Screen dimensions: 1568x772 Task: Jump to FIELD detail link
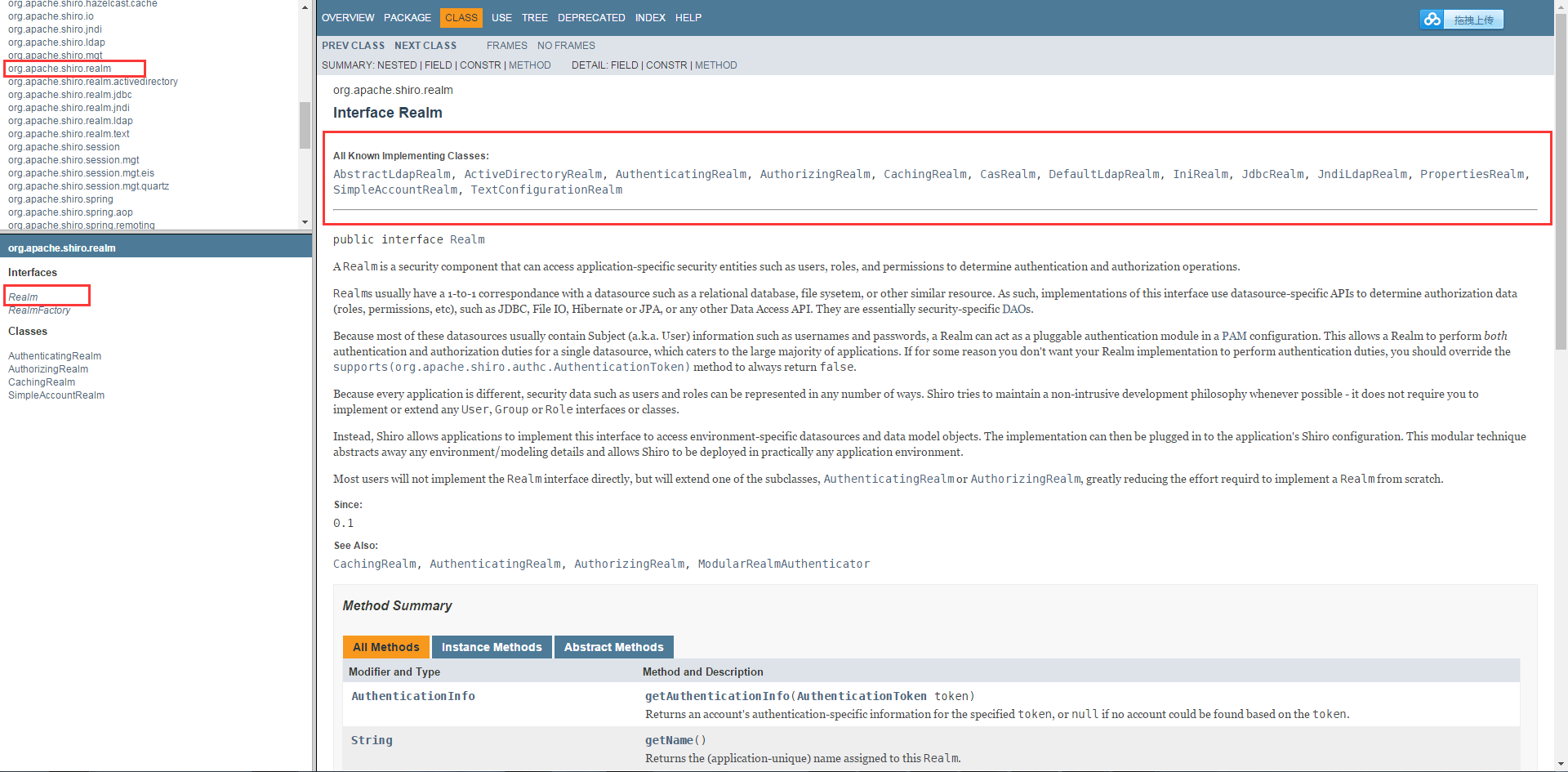point(625,65)
